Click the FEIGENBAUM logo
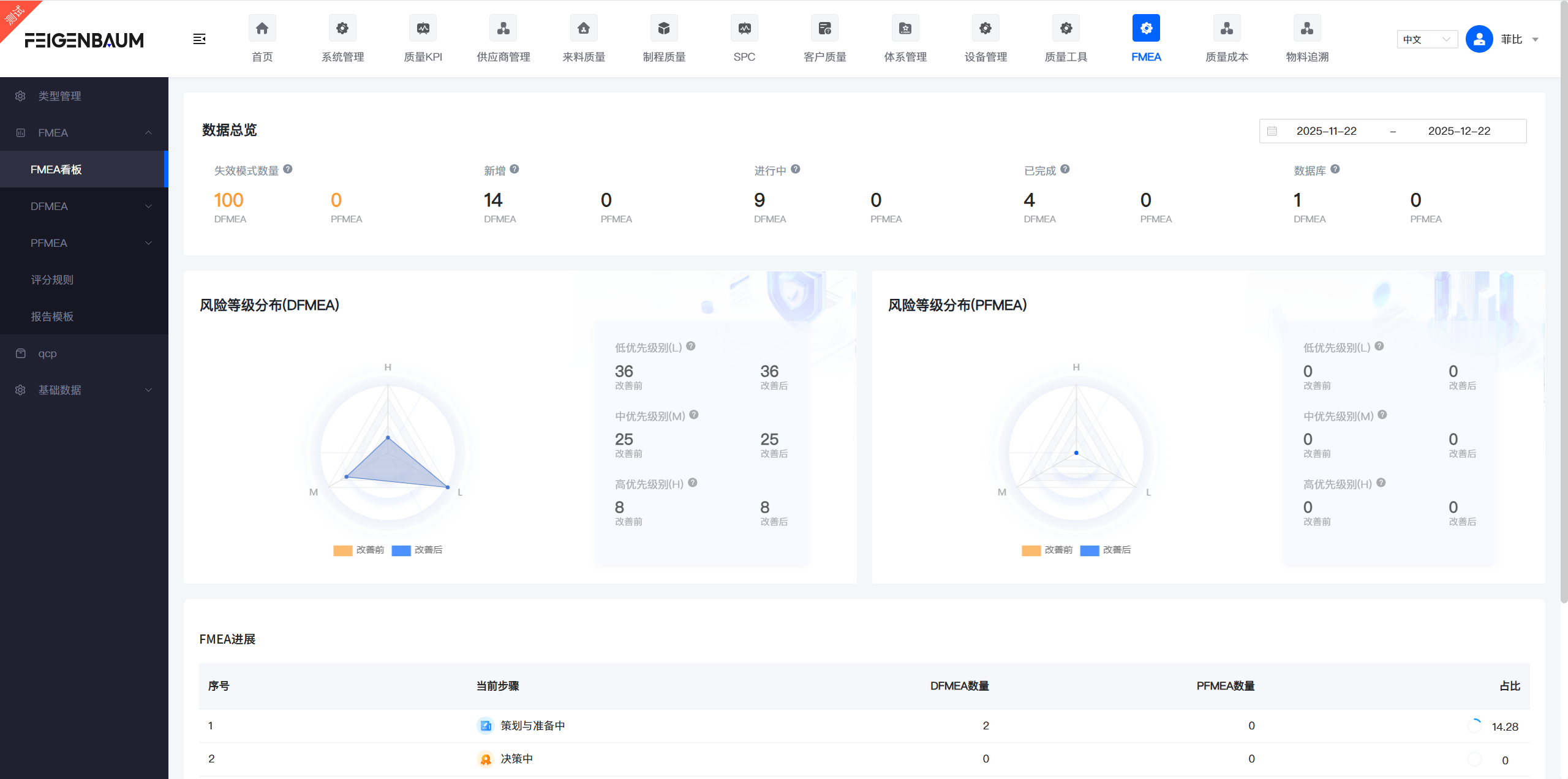 tap(84, 40)
